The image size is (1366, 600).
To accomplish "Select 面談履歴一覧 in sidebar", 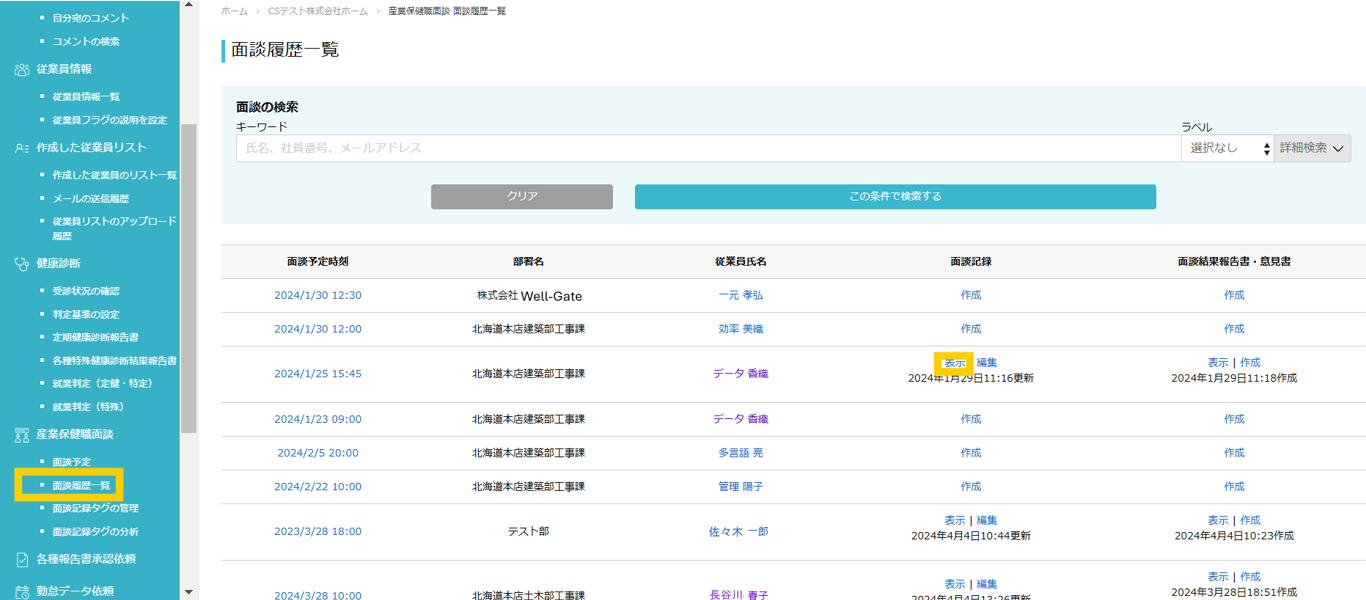I will click(x=81, y=485).
